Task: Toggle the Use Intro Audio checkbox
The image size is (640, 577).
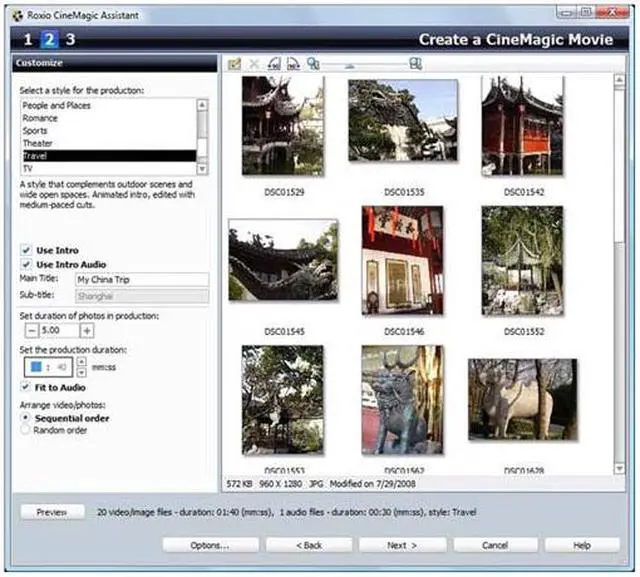Action: tap(25, 264)
